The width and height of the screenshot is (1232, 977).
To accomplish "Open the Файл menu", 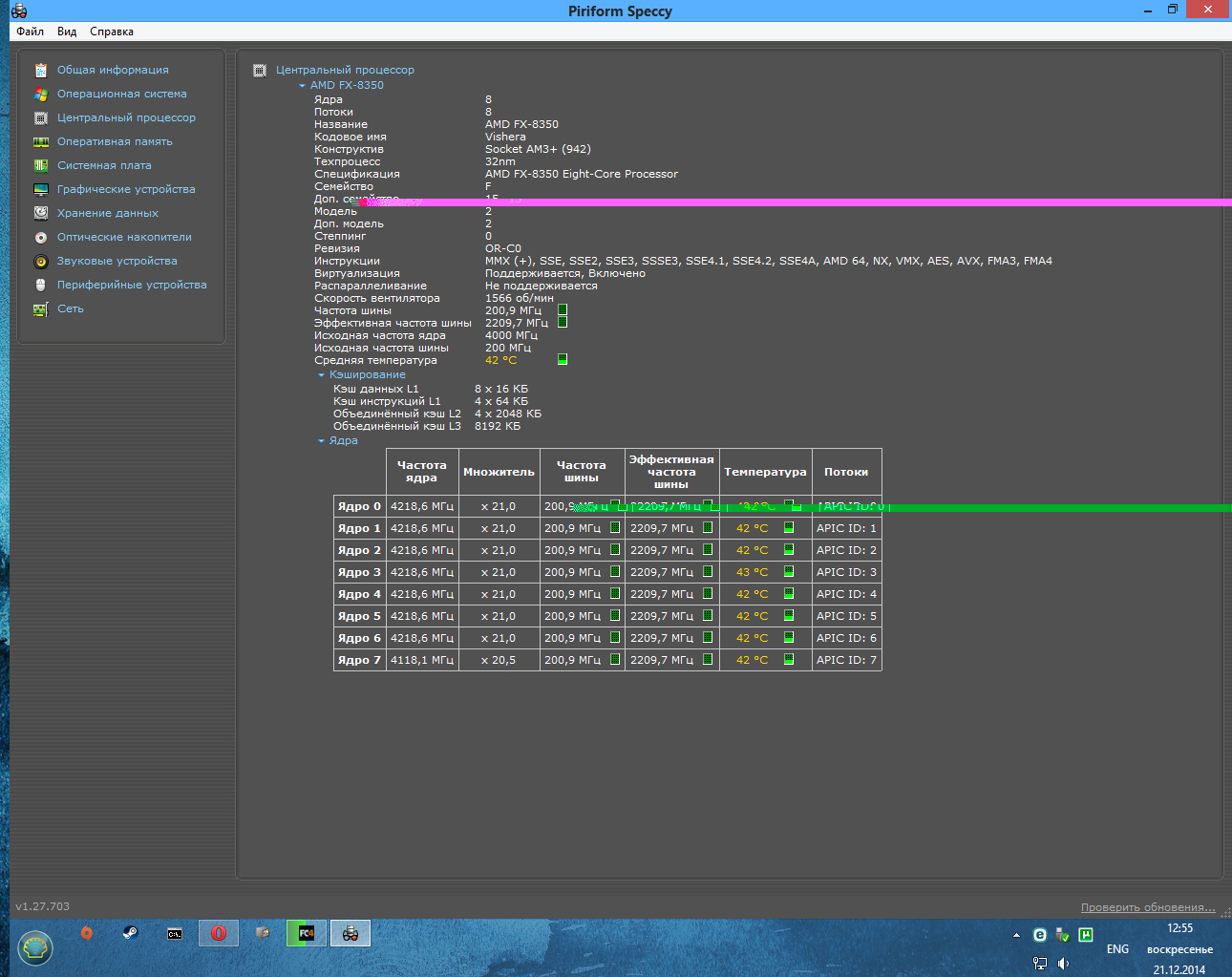I will pyautogui.click(x=30, y=32).
